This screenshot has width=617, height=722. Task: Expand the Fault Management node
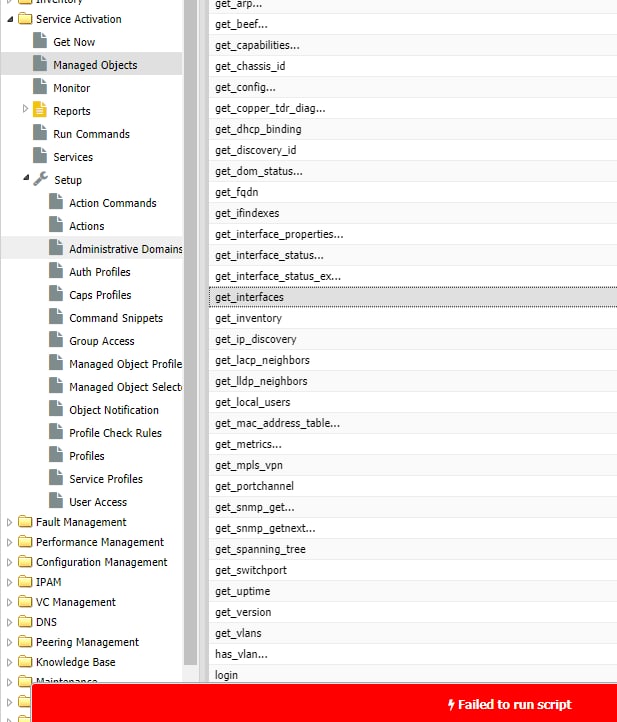pos(9,522)
